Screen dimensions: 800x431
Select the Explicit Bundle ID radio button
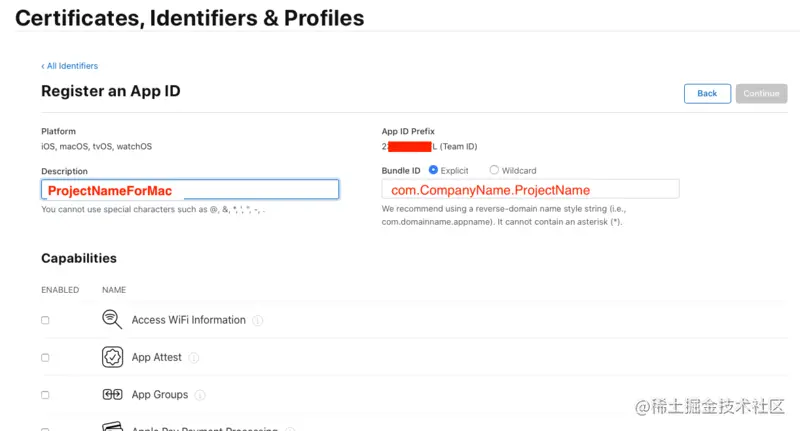pyautogui.click(x=433, y=170)
